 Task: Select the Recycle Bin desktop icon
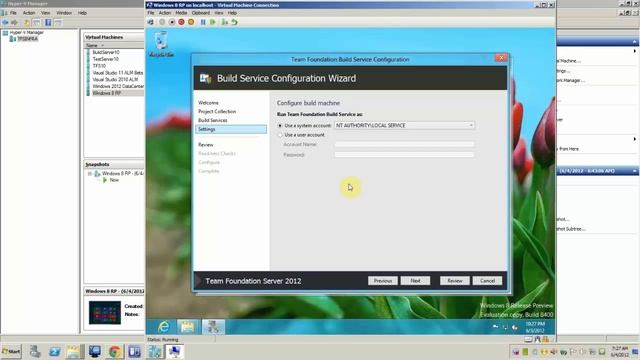[x=161, y=44]
